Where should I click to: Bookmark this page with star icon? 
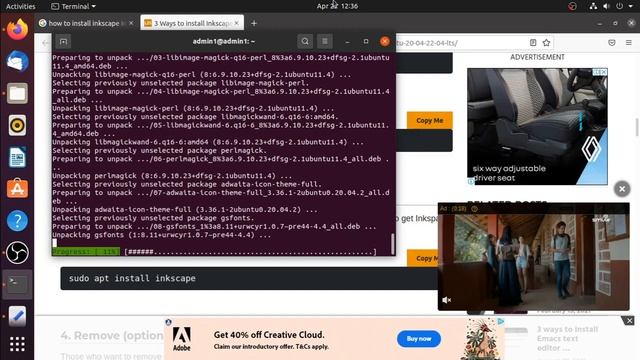tap(546, 42)
